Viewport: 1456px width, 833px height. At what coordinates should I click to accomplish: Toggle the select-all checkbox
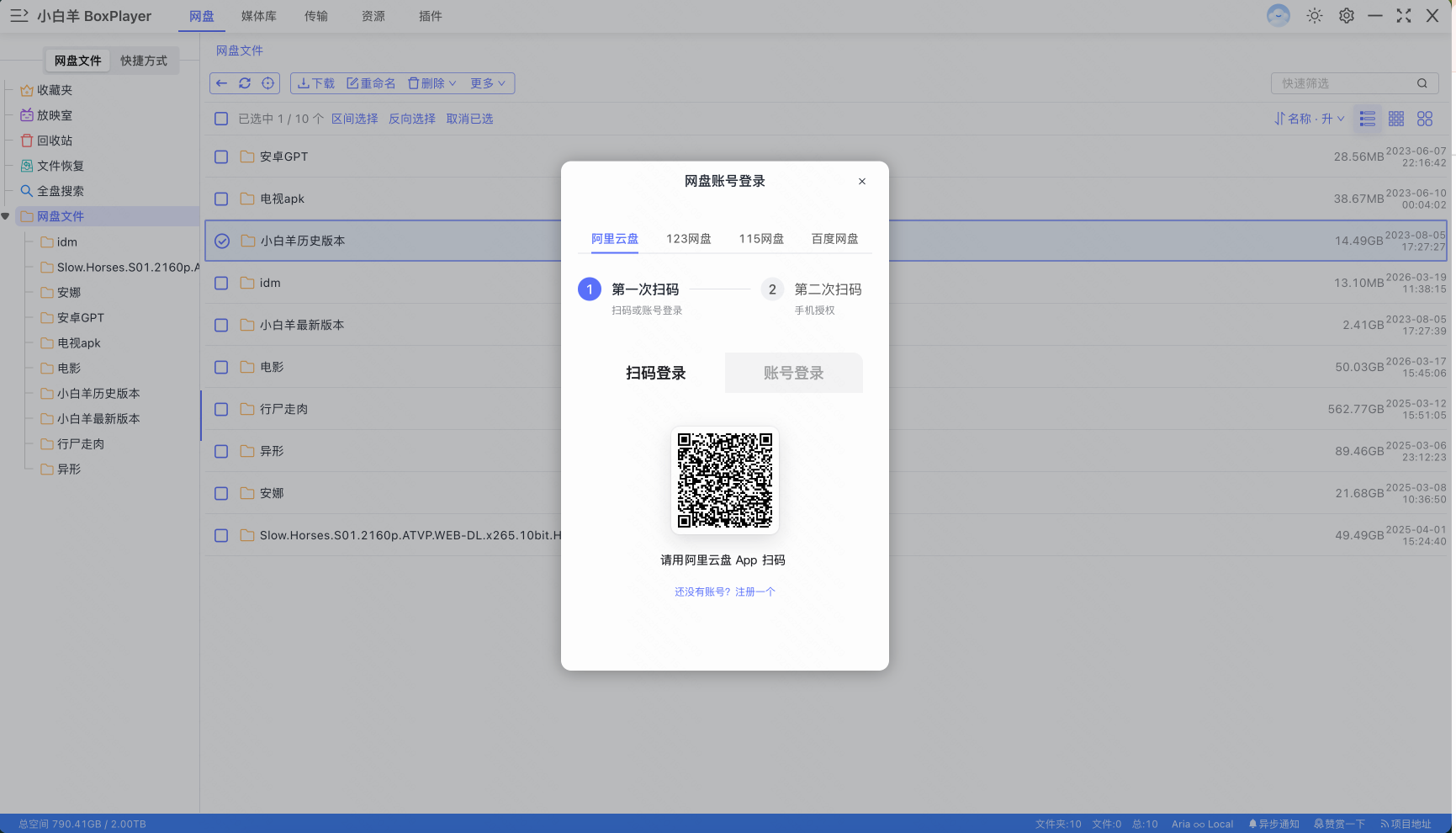[x=221, y=119]
